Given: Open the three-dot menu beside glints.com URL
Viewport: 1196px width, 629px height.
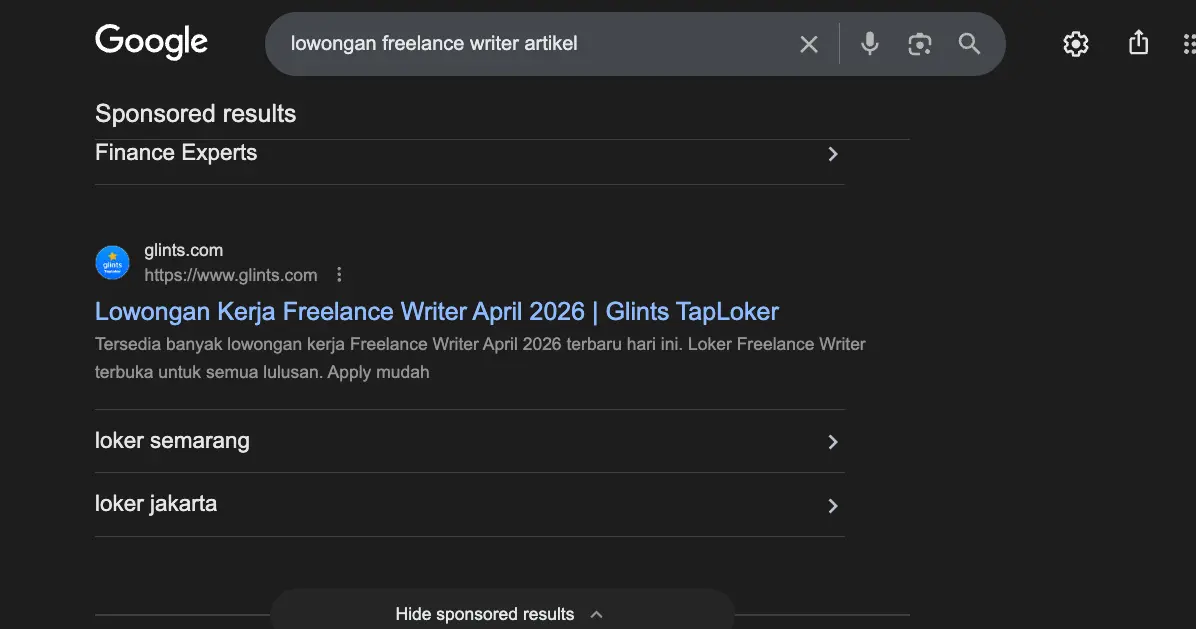Looking at the screenshot, I should pyautogui.click(x=339, y=274).
